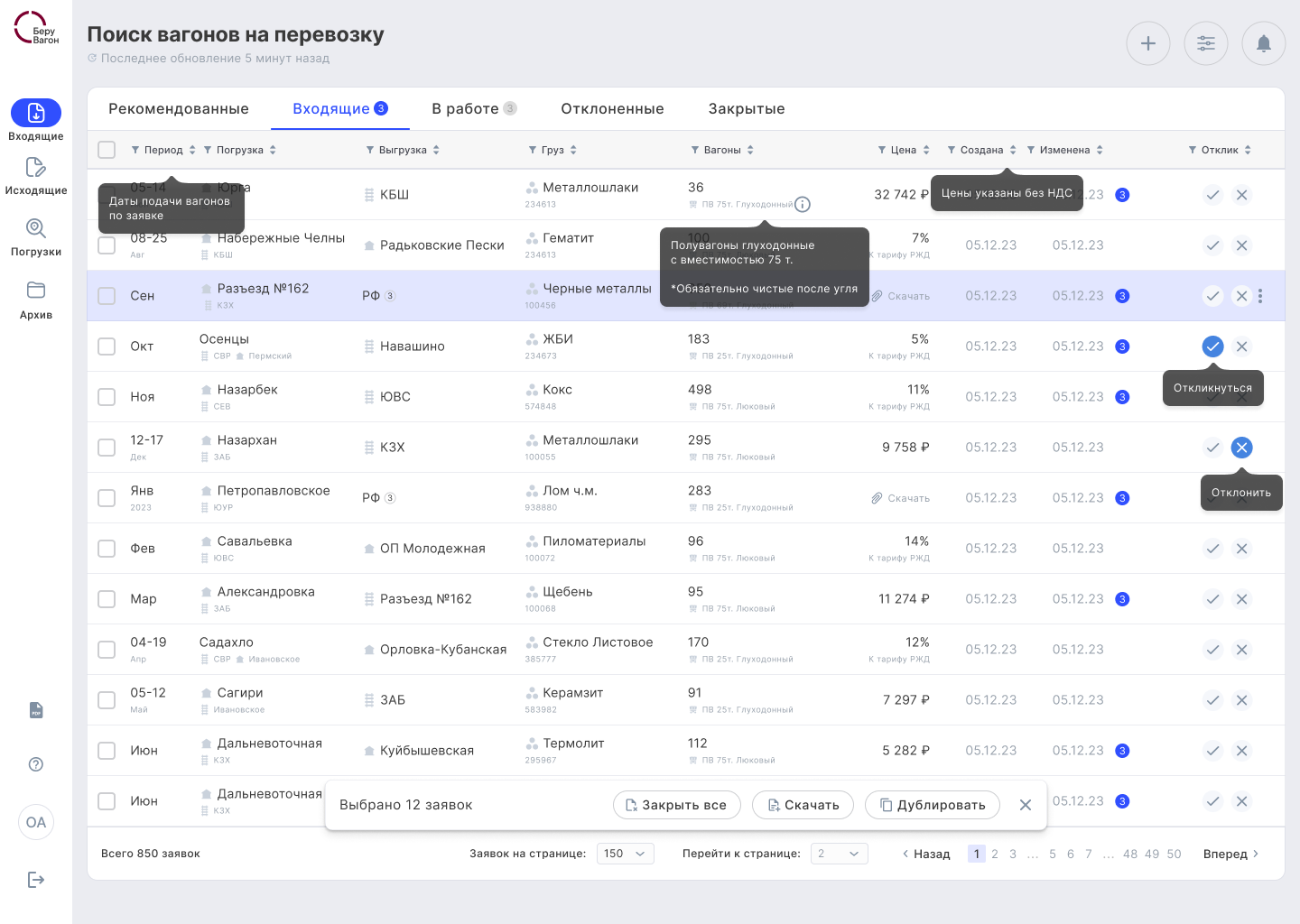
Task: Click the Закрыть все button
Action: [676, 805]
